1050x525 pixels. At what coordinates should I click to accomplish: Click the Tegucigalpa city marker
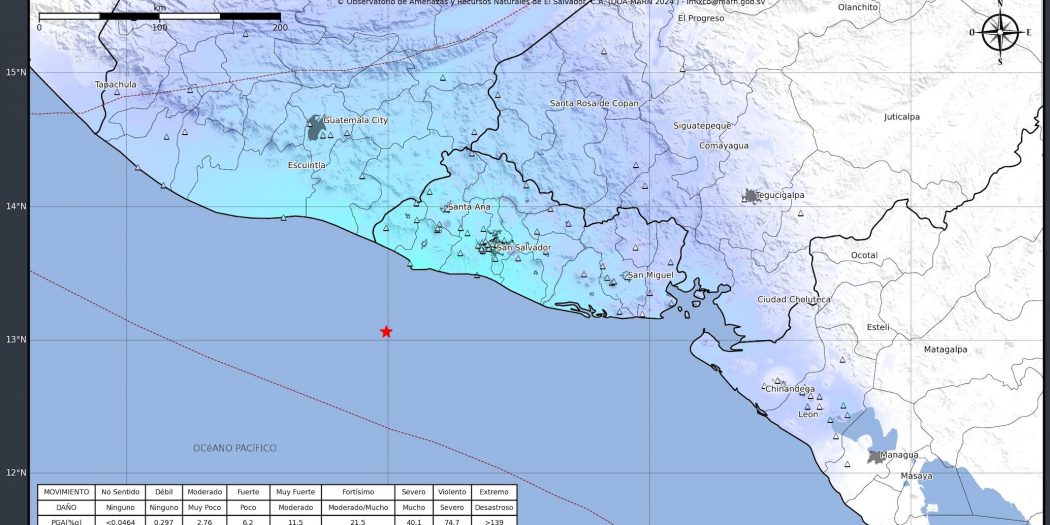click(x=751, y=196)
